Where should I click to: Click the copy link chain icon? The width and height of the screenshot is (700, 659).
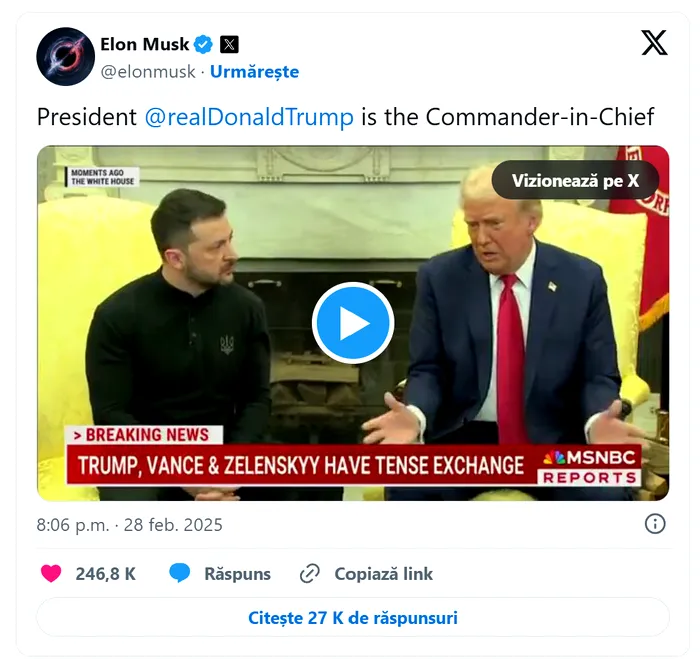309,574
